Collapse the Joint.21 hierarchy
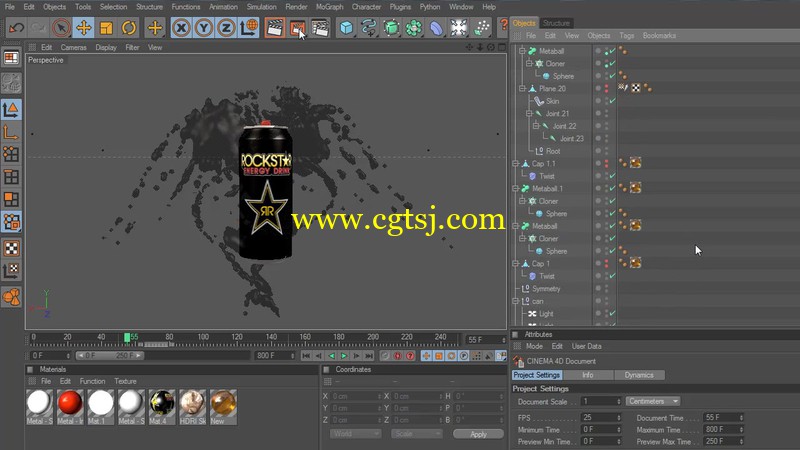The image size is (800, 450). coord(529,114)
